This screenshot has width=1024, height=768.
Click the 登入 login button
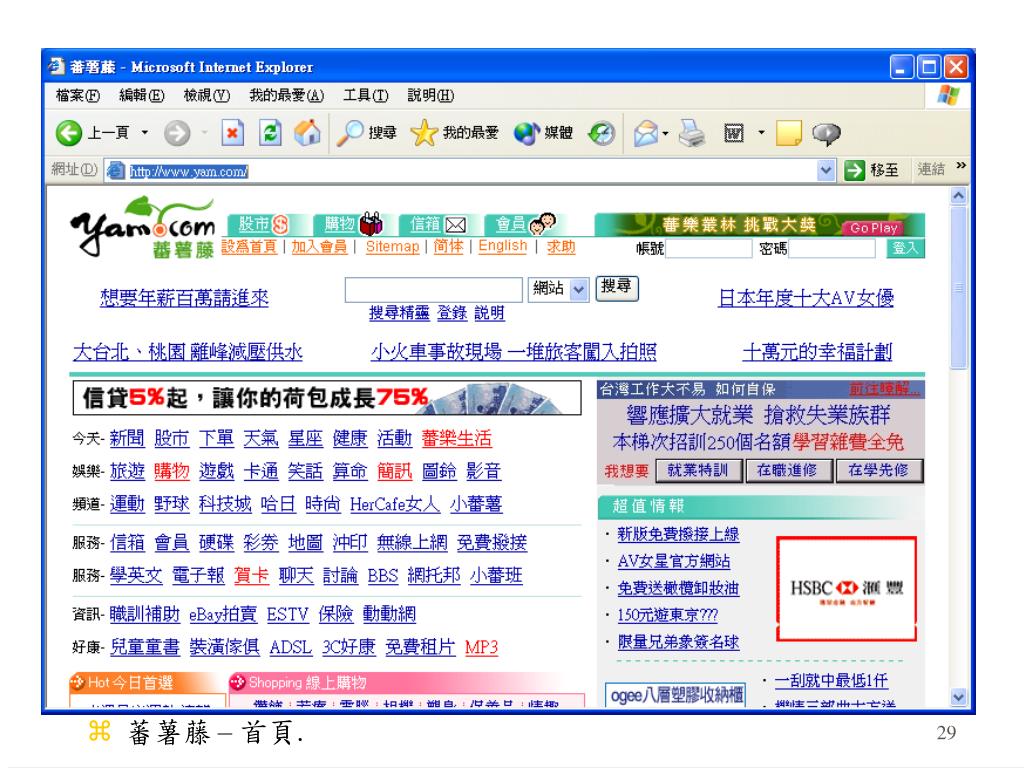pos(906,248)
